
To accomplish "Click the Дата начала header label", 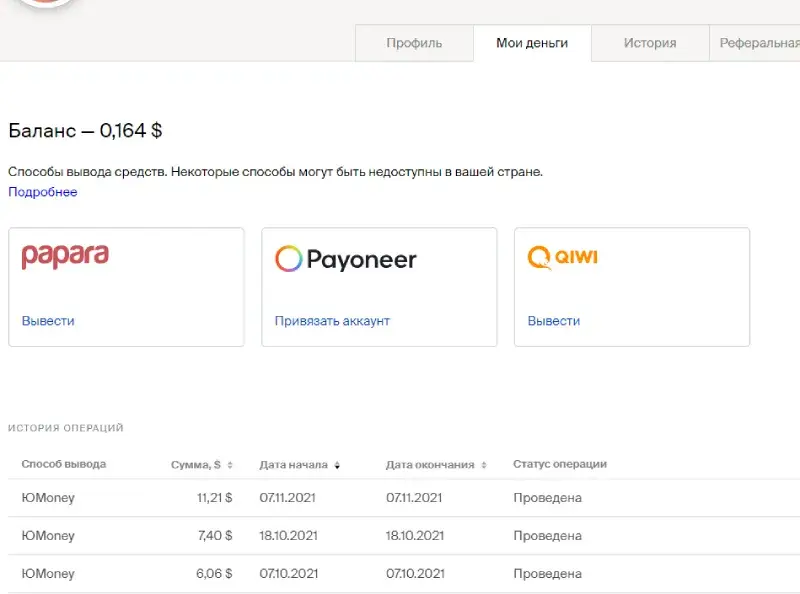I will pyautogui.click(x=293, y=465).
